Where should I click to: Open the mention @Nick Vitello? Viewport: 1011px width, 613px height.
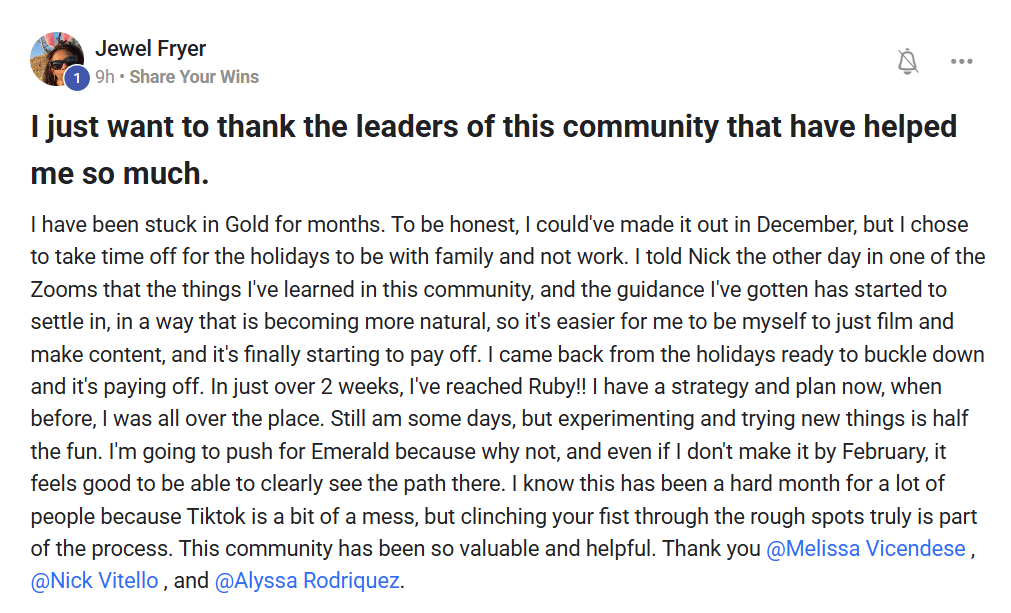coord(94,581)
